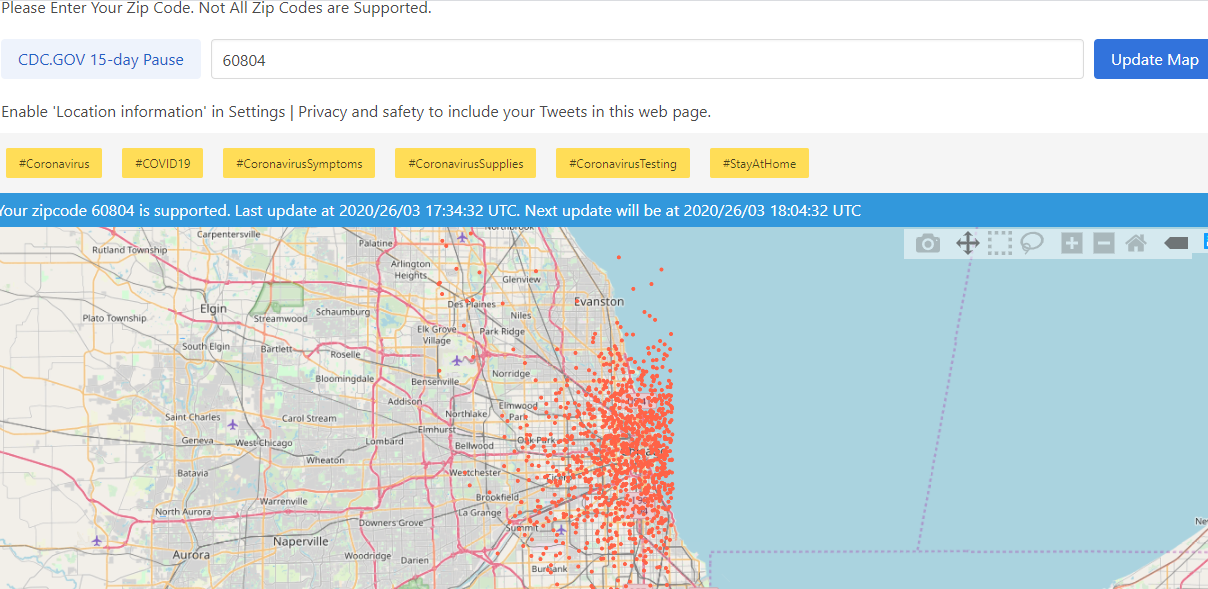Click the Westchester label on the map
Screen dimensions: 1208x589
tap(476, 472)
